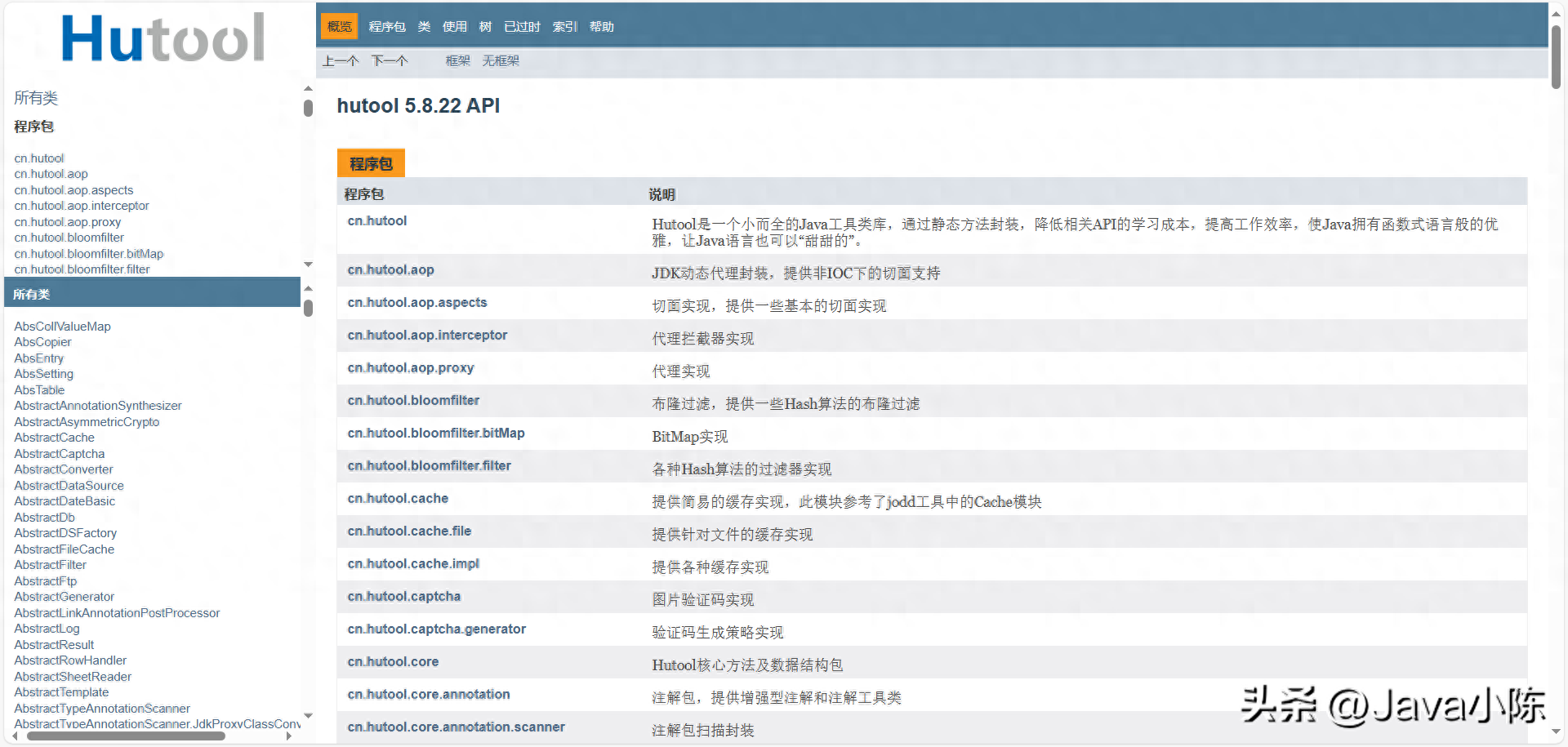
Task: Open cn.hutool.aop.aspects in the package table
Action: pos(416,303)
